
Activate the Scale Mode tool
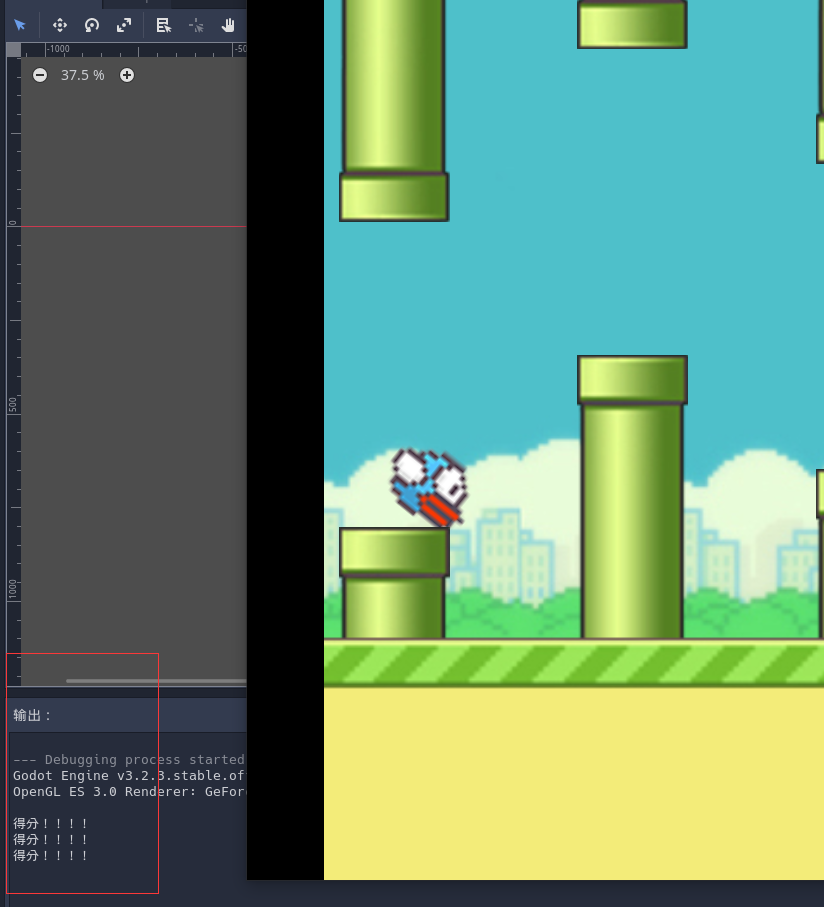(x=124, y=25)
